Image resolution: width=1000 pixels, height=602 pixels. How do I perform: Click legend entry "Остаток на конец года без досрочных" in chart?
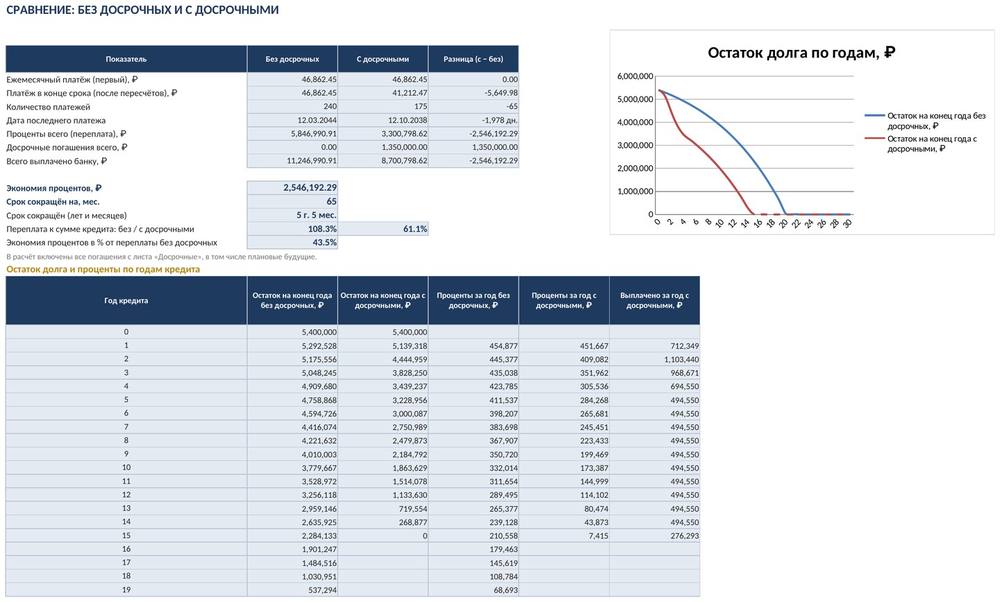(925, 121)
